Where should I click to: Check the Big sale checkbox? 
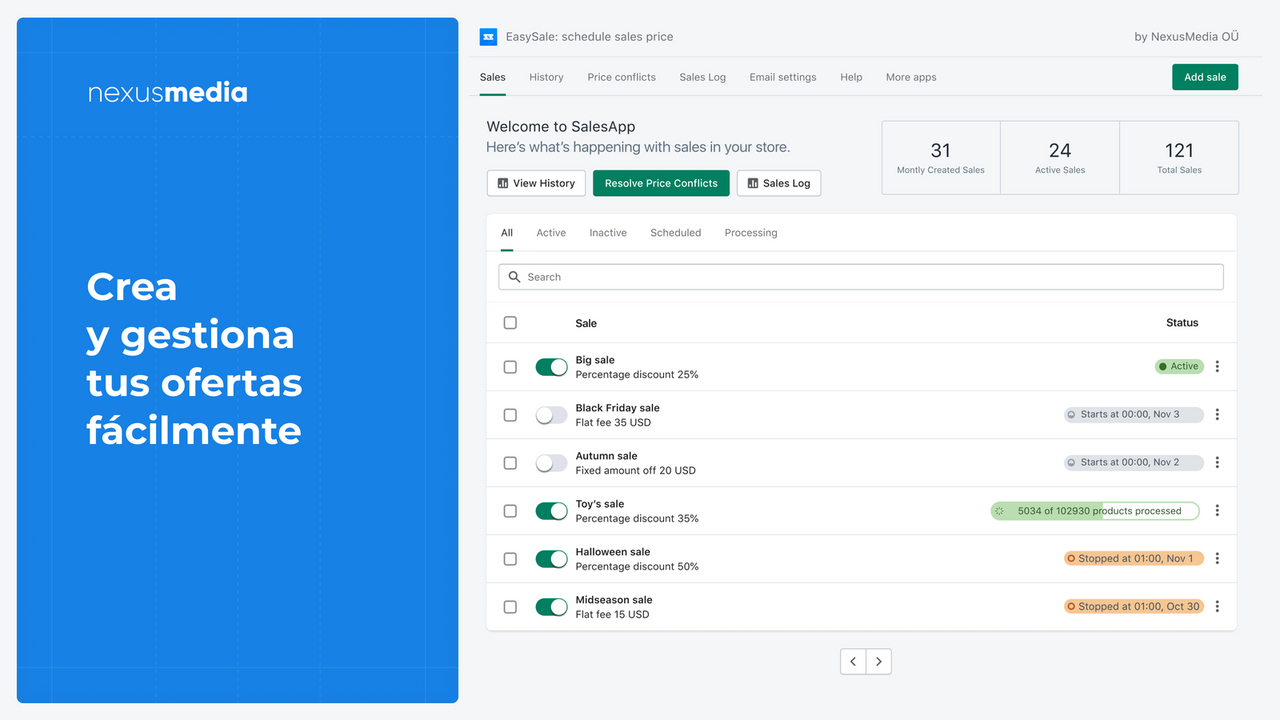[x=510, y=367]
